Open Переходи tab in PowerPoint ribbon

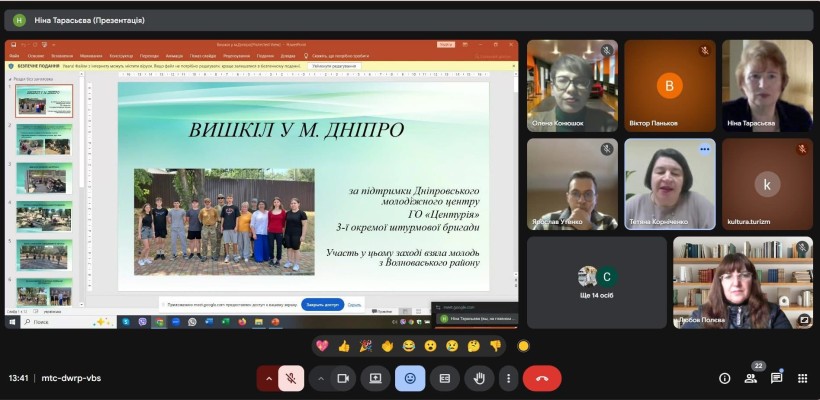click(x=149, y=55)
